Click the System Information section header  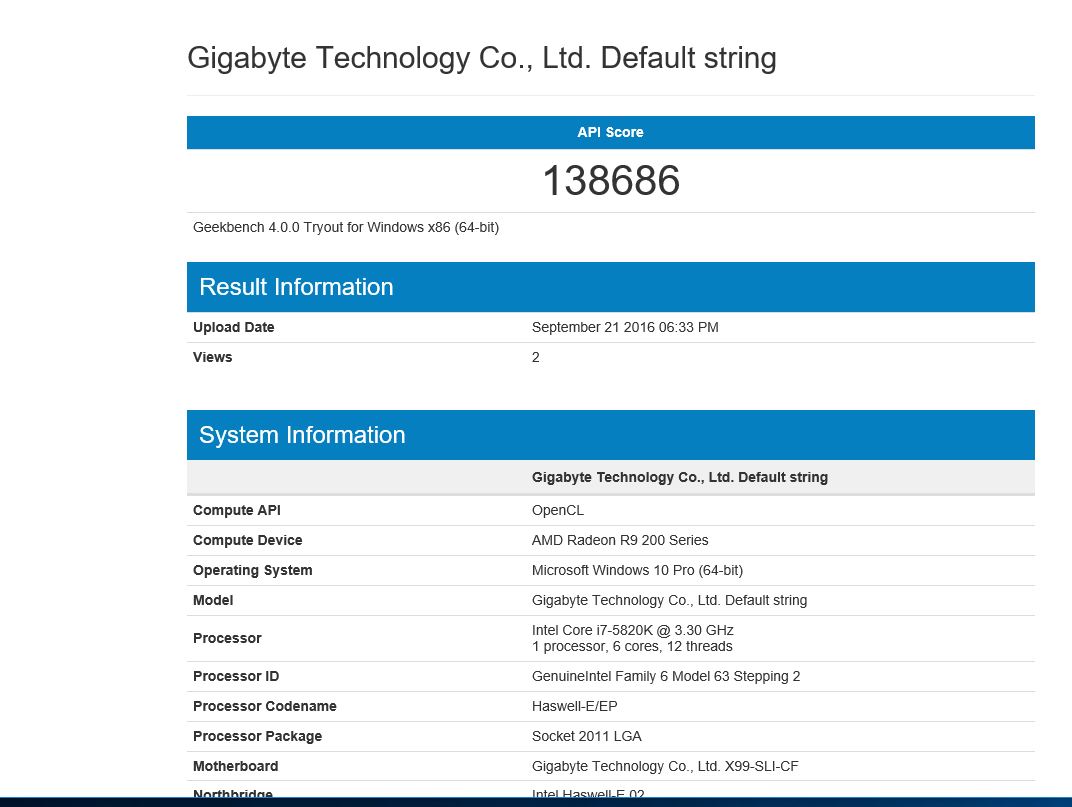[x=611, y=435]
